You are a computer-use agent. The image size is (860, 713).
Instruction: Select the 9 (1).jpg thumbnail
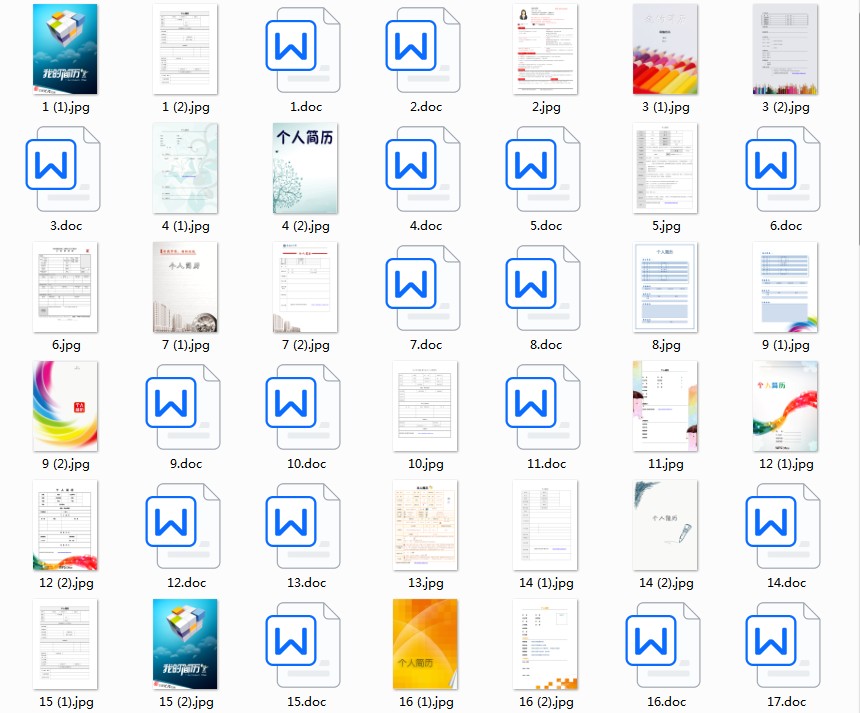(785, 287)
